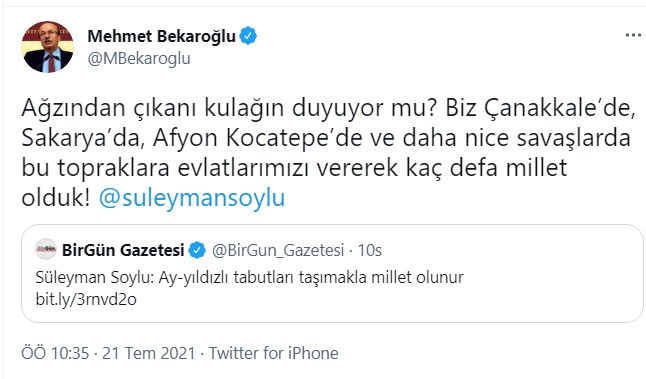
Task: Click the ÖÖ 10:35 timestamp
Action: point(55,353)
